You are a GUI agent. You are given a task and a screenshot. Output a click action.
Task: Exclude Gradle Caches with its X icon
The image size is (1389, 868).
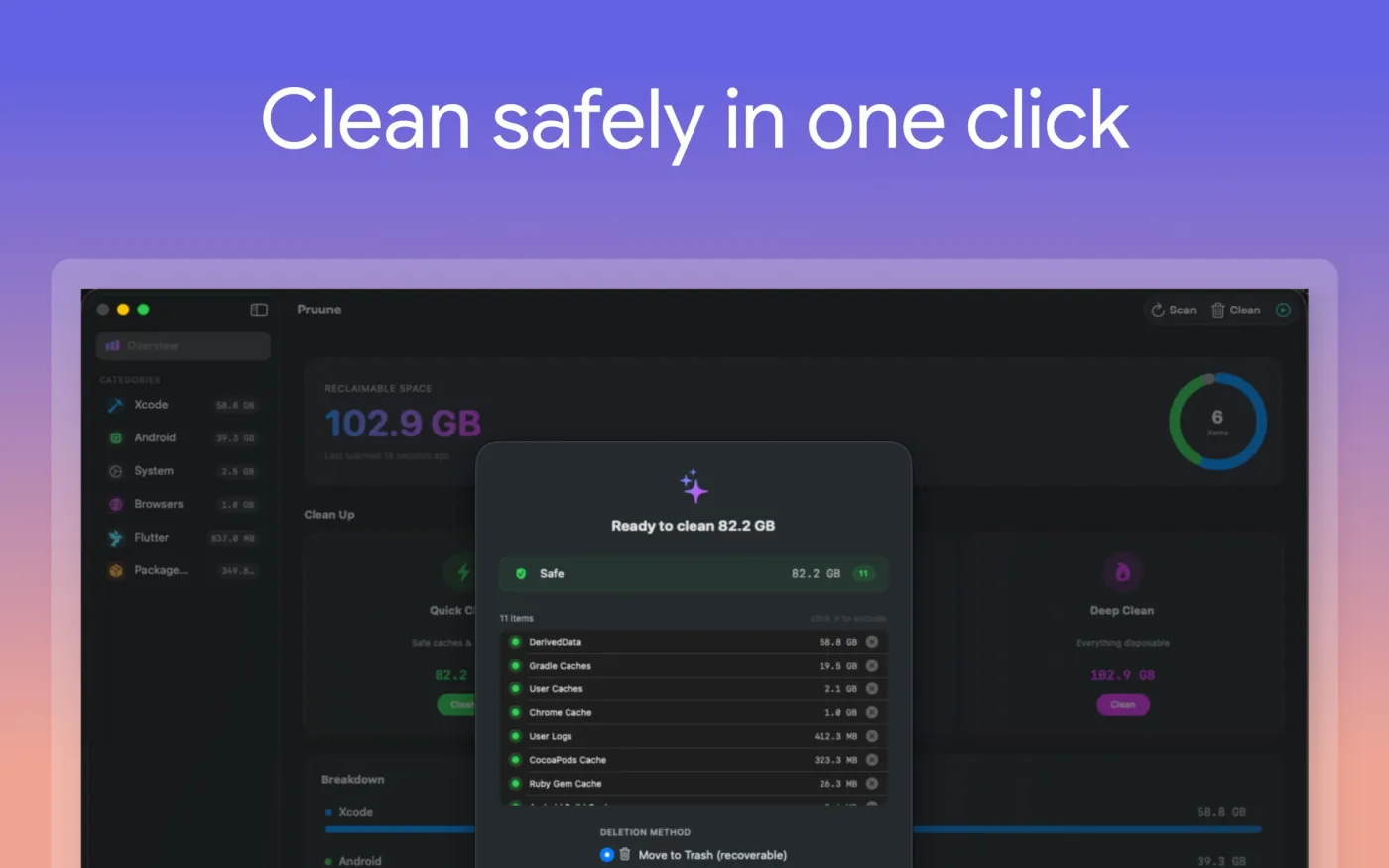(872, 666)
